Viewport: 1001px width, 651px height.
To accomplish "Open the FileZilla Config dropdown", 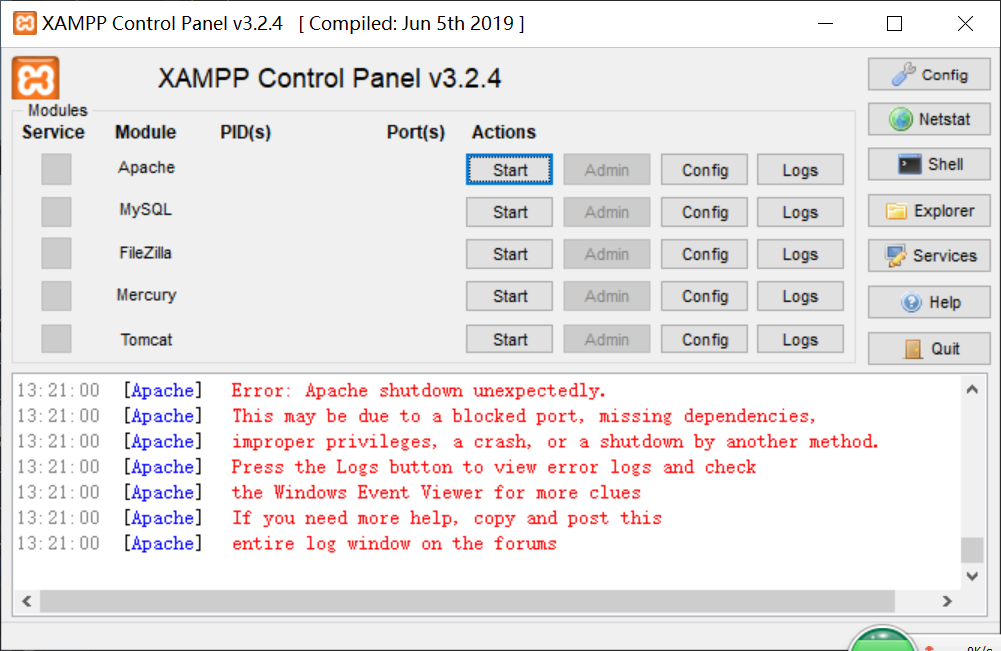I will coord(704,254).
